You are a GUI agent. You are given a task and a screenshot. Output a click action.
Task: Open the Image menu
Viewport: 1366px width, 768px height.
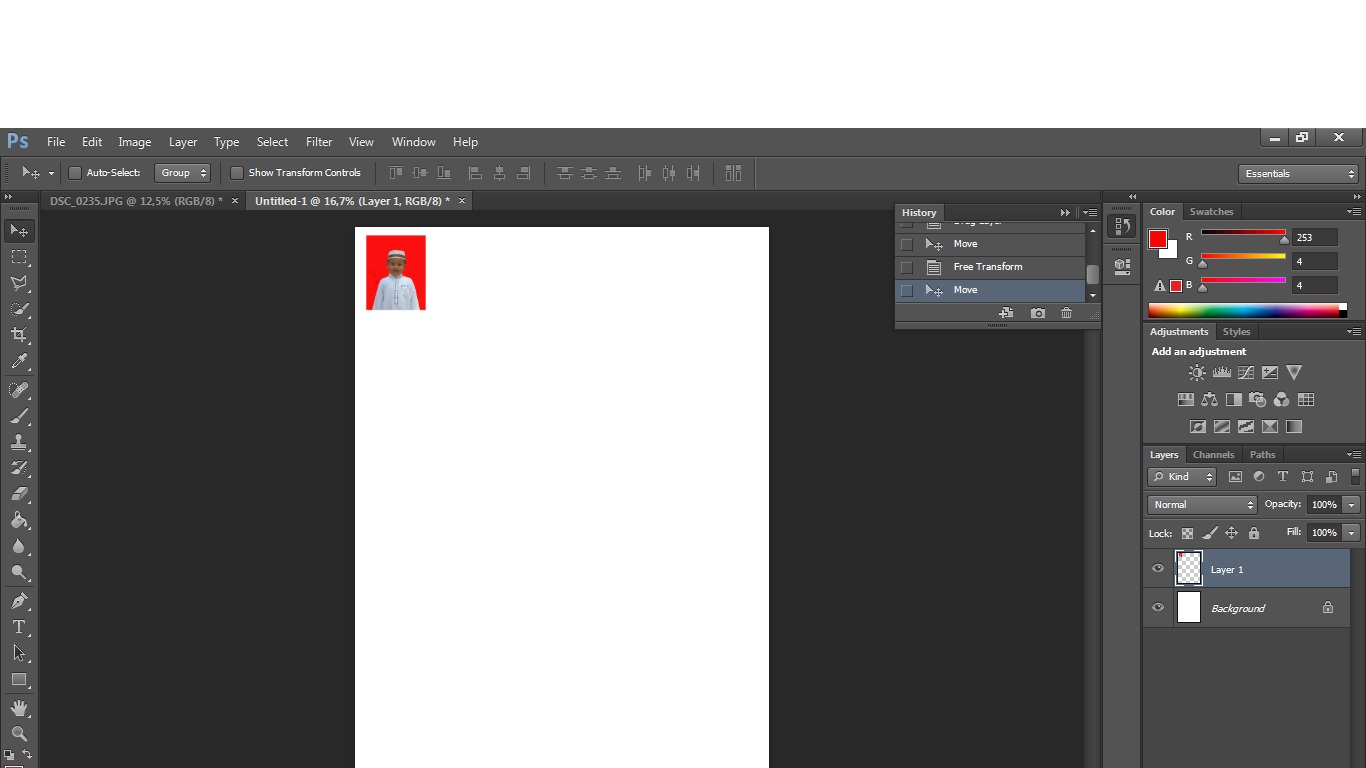pos(135,142)
